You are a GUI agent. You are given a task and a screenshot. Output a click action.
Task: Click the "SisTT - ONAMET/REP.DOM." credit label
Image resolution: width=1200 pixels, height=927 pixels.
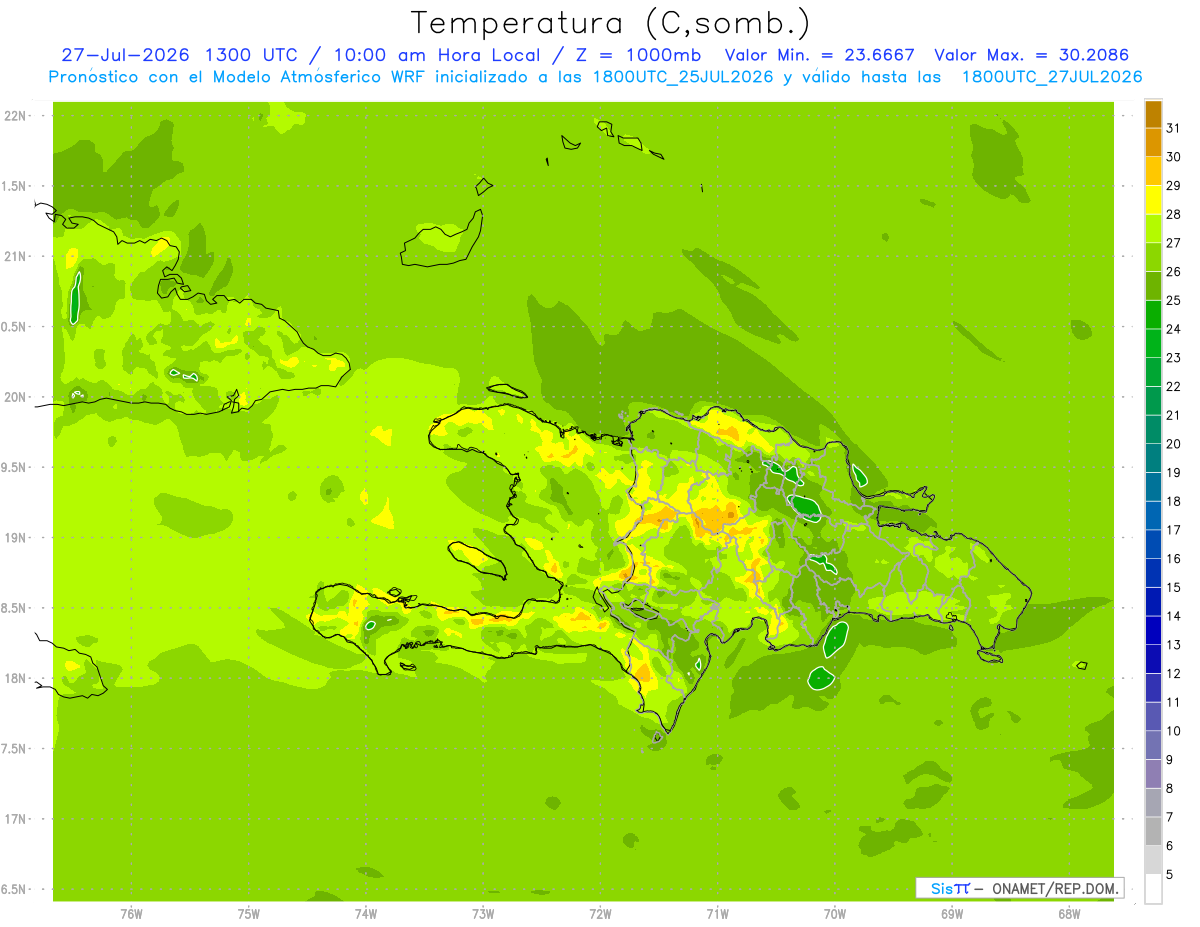[1020, 888]
